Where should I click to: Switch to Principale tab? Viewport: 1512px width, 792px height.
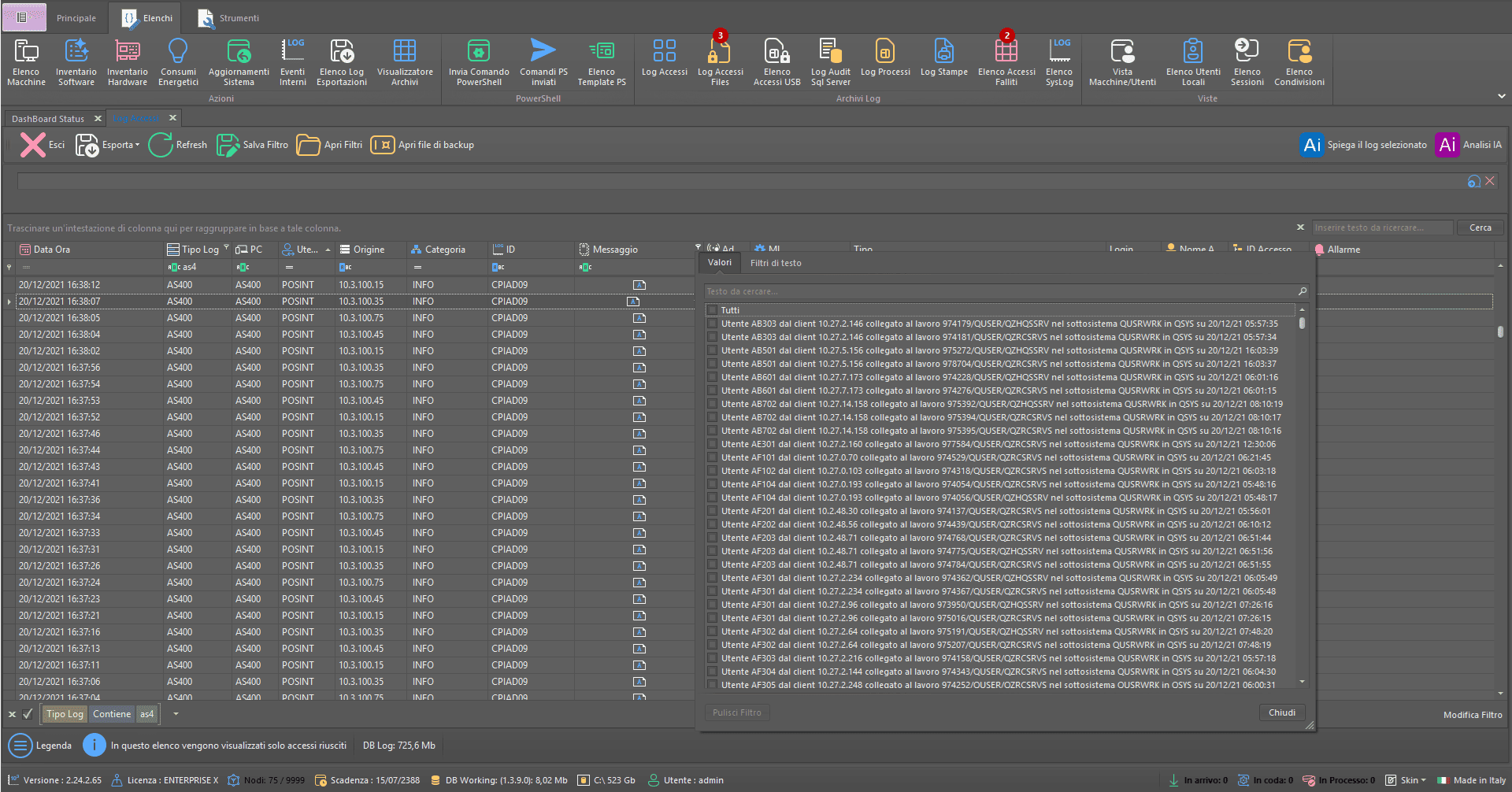pyautogui.click(x=76, y=18)
